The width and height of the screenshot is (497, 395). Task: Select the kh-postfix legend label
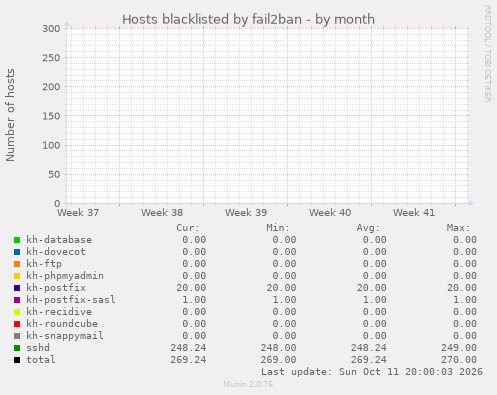[x=56, y=288]
